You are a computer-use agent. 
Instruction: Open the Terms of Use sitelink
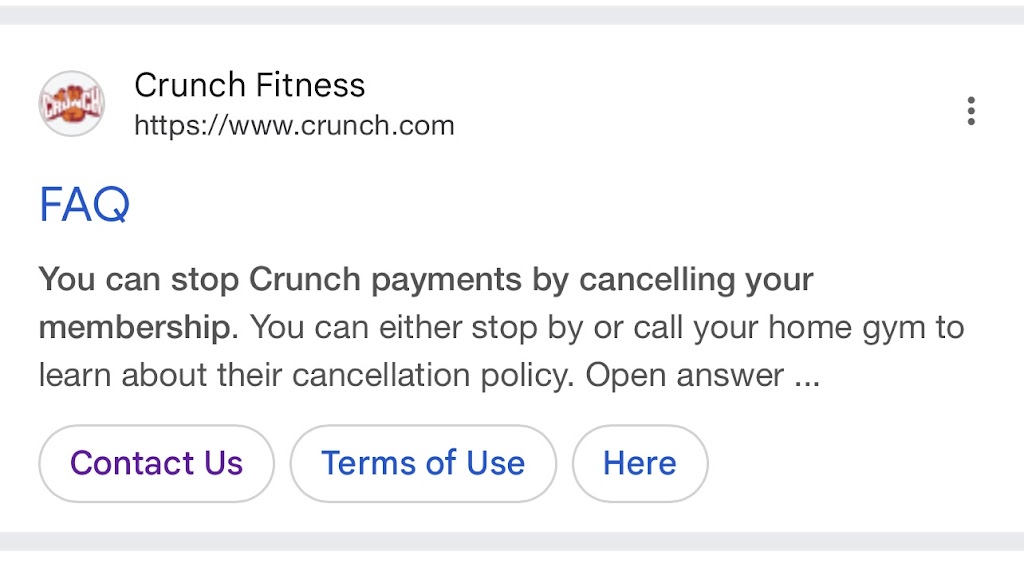click(x=422, y=463)
